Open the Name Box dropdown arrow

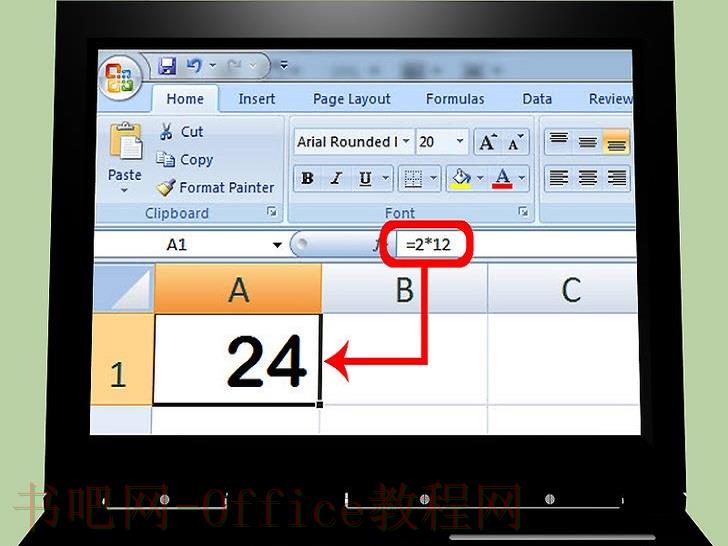pos(277,245)
